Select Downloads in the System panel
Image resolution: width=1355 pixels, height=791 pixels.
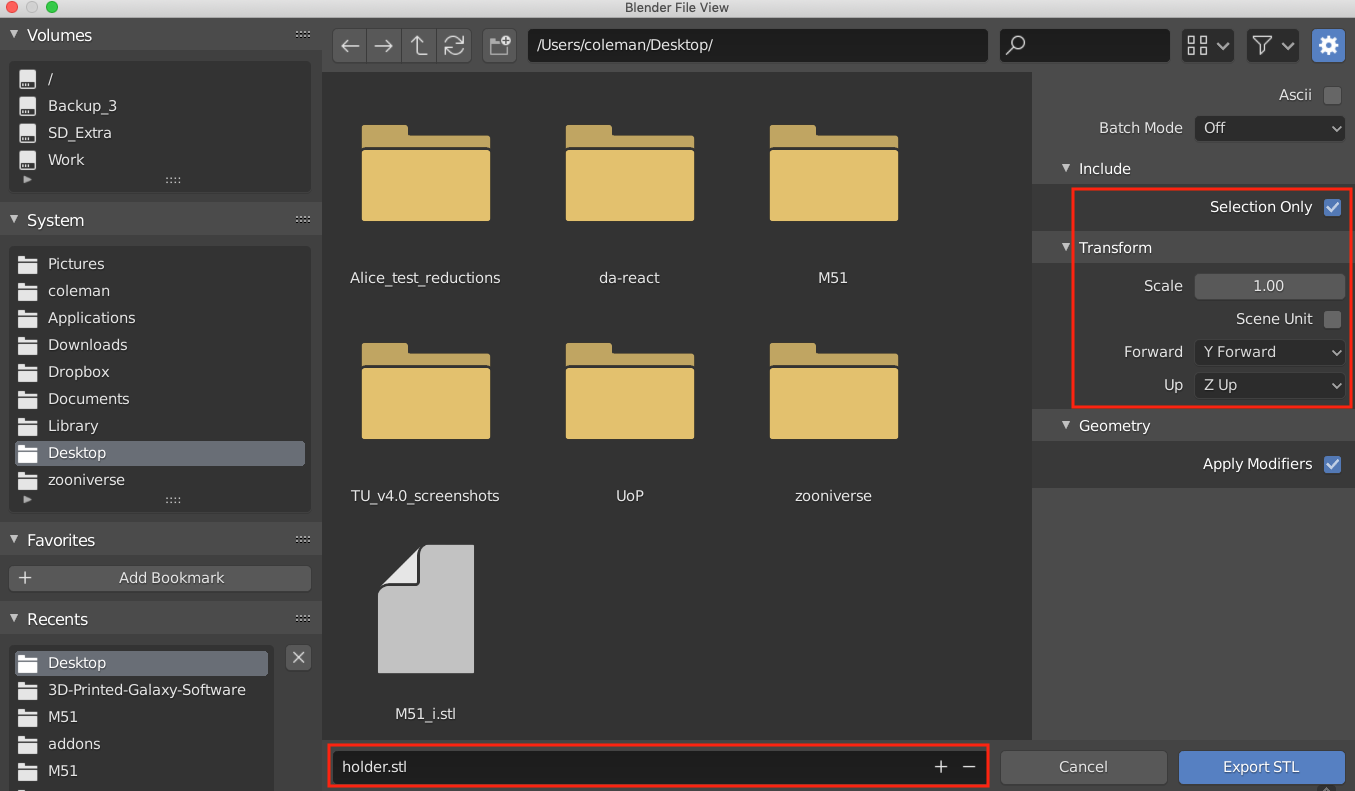pos(87,344)
